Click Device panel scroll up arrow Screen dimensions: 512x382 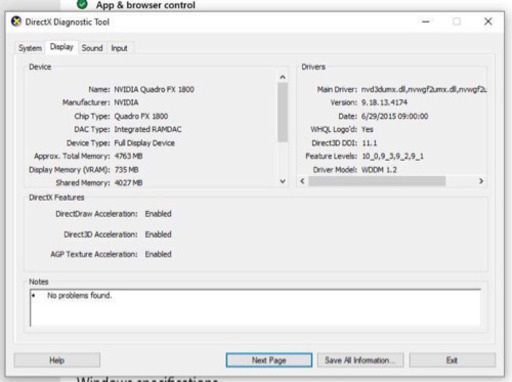[x=283, y=77]
